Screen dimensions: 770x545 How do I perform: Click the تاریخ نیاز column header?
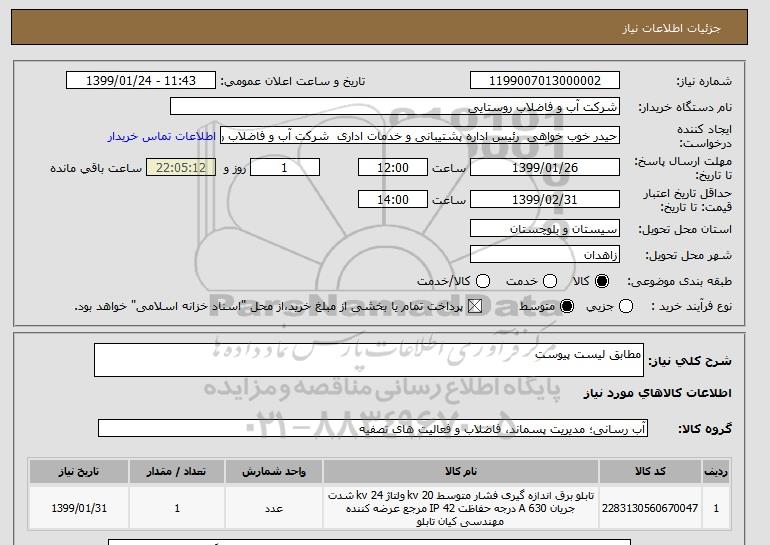(x=79, y=471)
